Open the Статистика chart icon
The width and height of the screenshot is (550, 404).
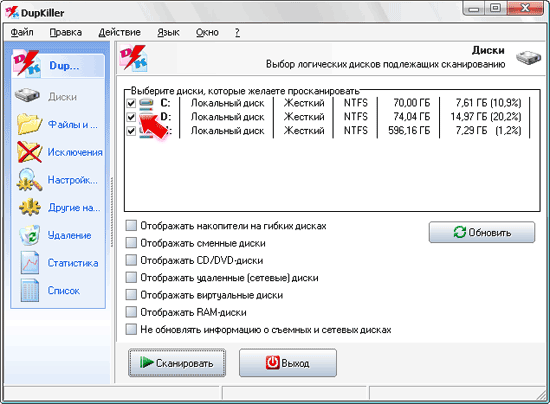30,263
